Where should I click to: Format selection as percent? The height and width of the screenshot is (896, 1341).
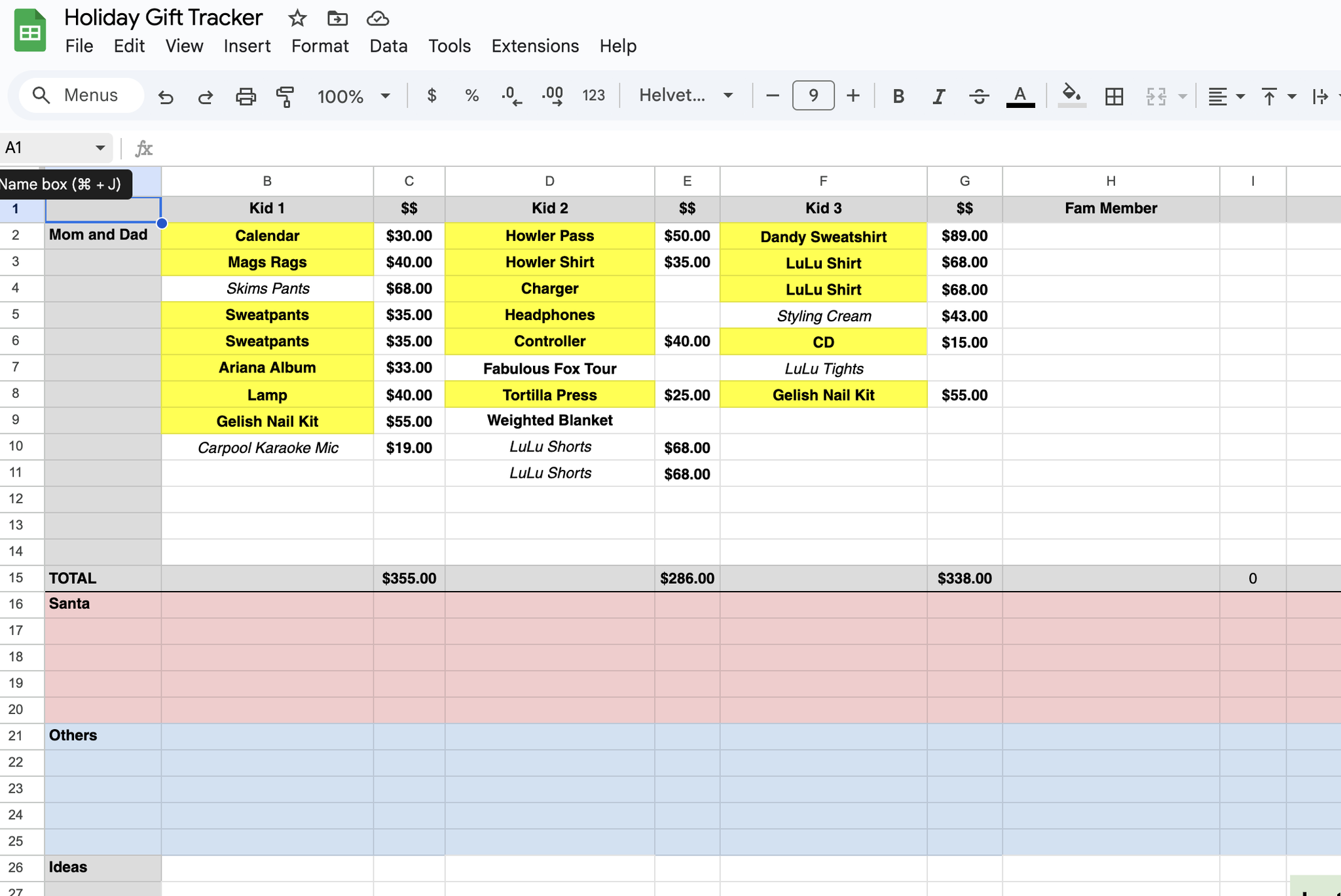click(471, 96)
